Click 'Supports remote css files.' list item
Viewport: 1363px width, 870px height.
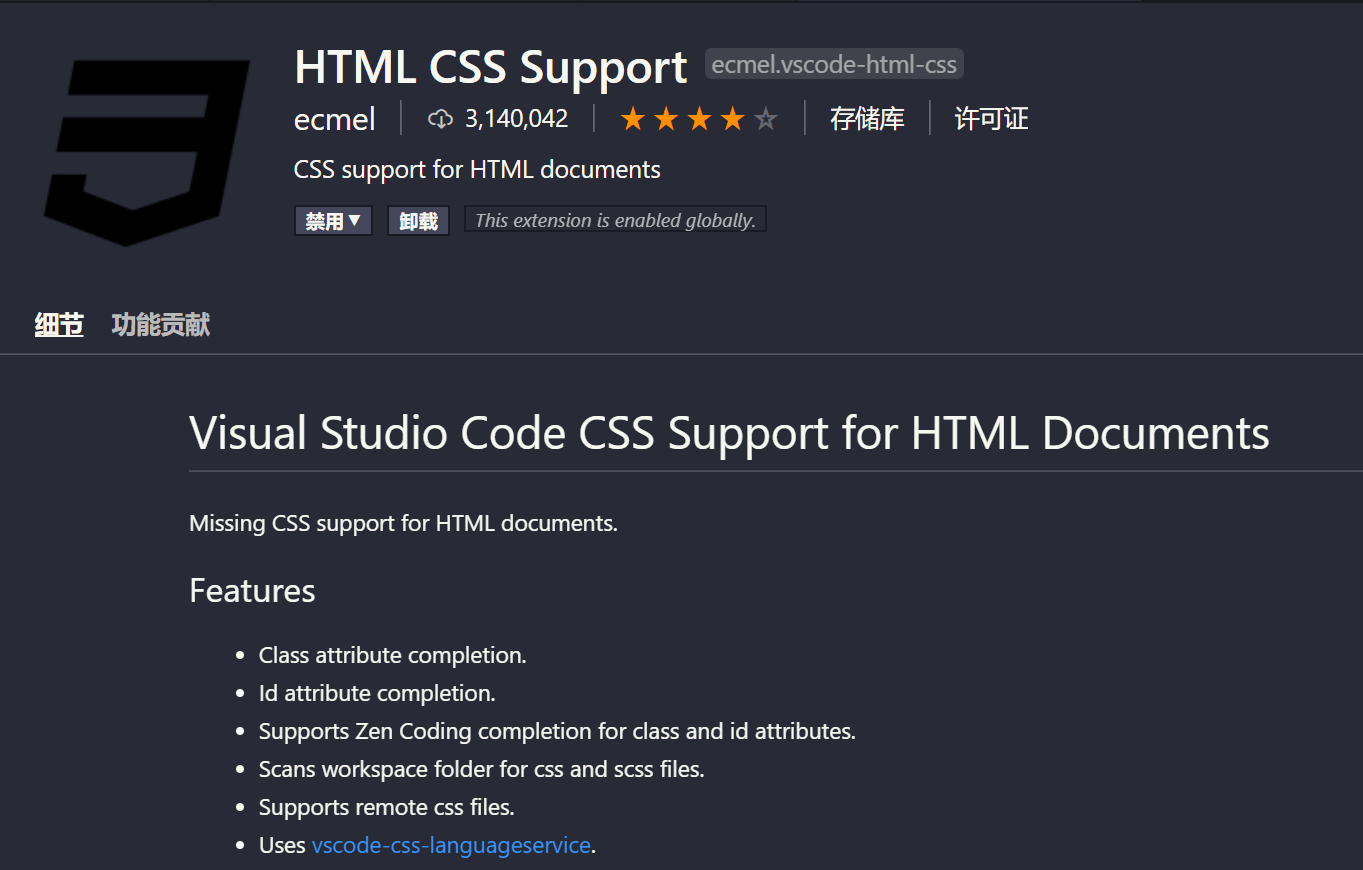[386, 807]
